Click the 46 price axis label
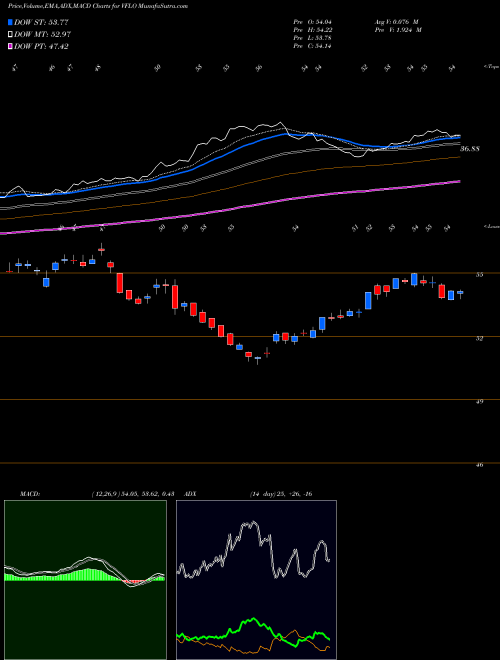Image resolution: width=500 pixels, height=660 pixels. (x=479, y=465)
